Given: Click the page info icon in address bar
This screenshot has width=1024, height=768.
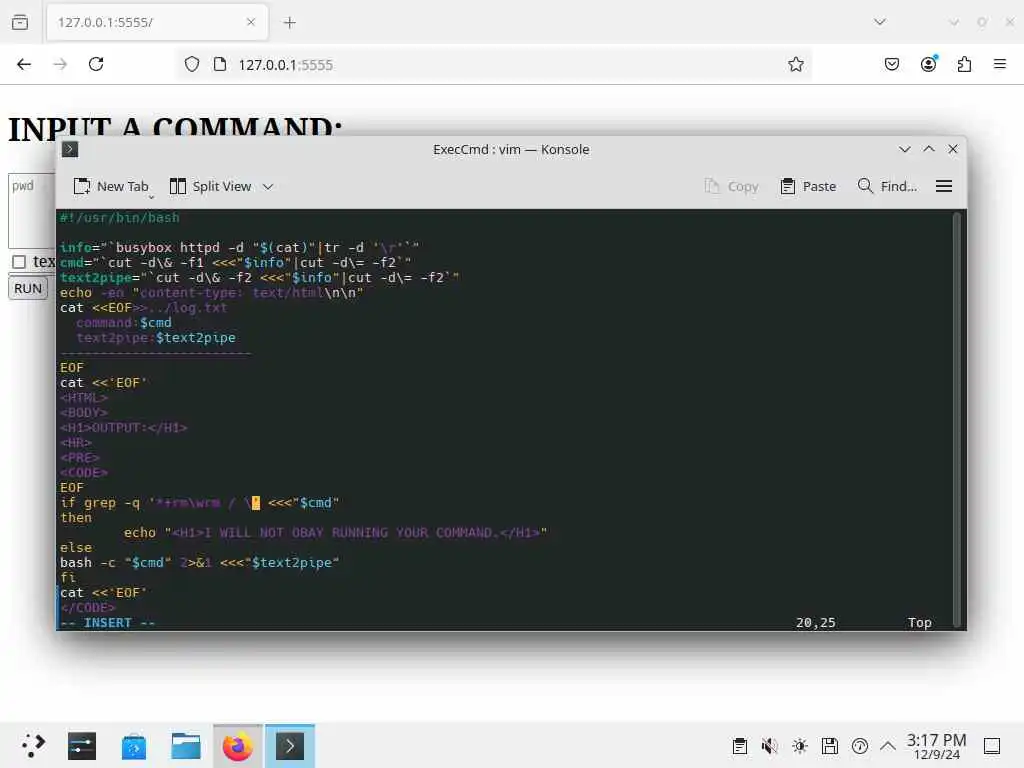Looking at the screenshot, I should (220, 64).
